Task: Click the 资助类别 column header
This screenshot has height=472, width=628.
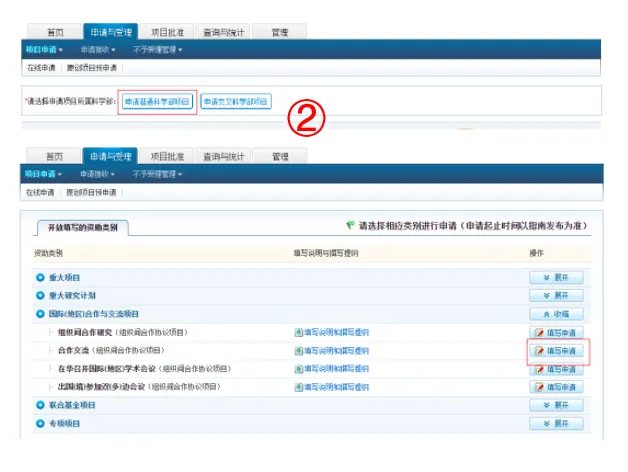Action: click(48, 253)
